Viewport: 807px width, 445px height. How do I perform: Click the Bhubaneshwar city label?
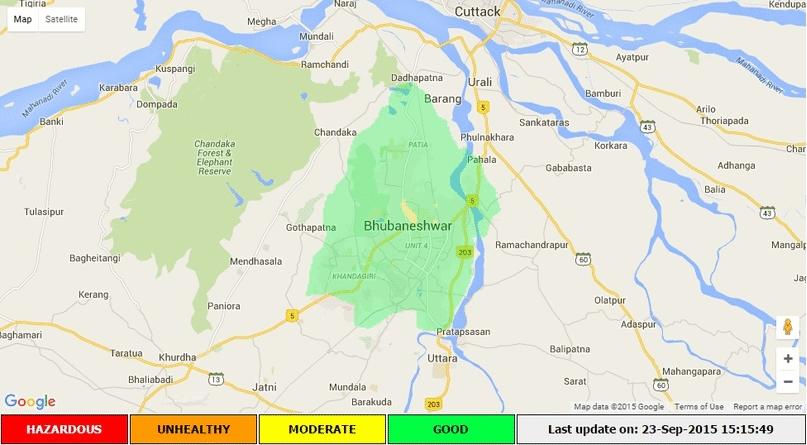coord(408,226)
